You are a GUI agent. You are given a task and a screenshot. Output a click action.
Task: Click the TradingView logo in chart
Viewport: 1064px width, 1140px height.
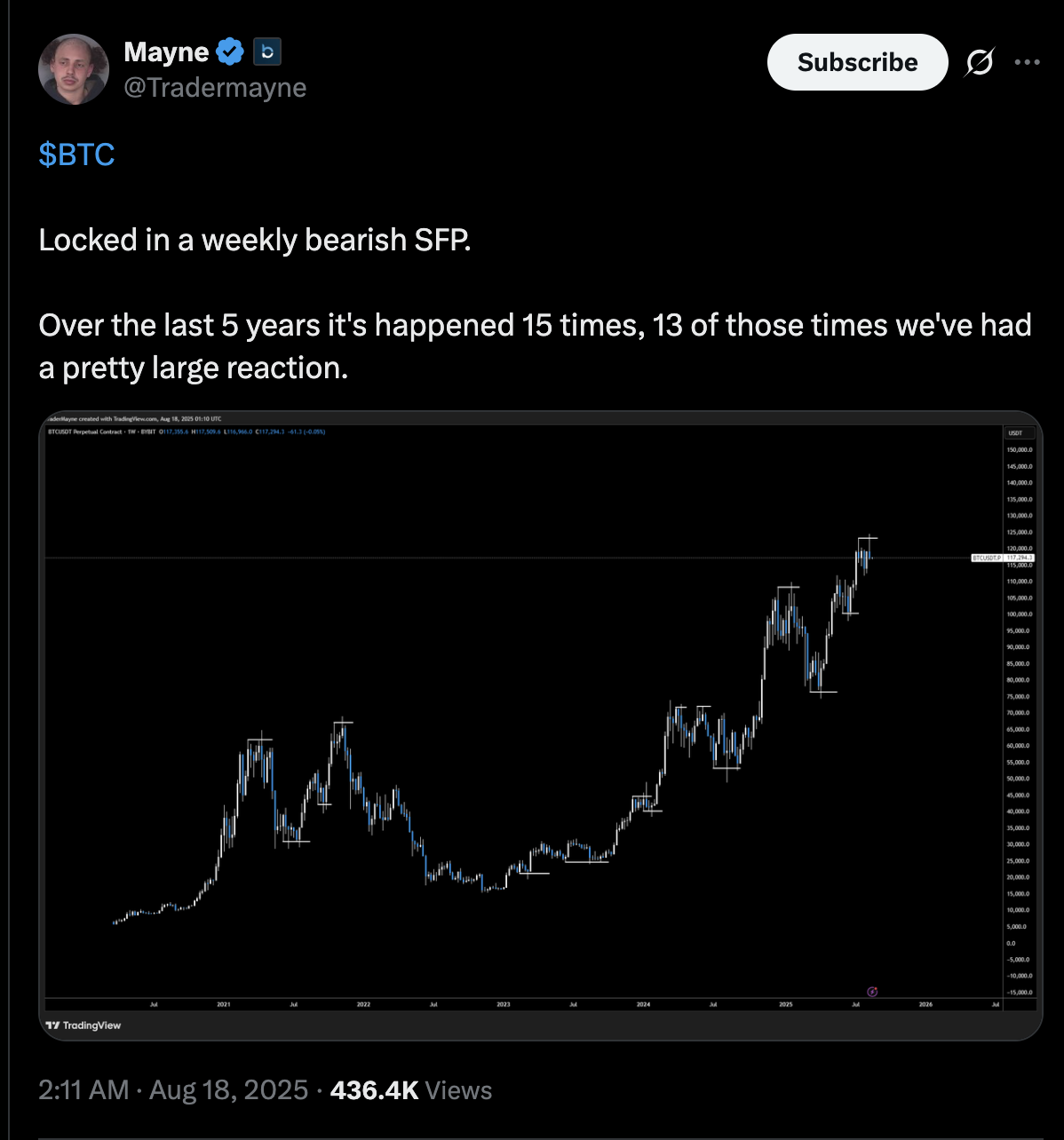click(83, 1025)
